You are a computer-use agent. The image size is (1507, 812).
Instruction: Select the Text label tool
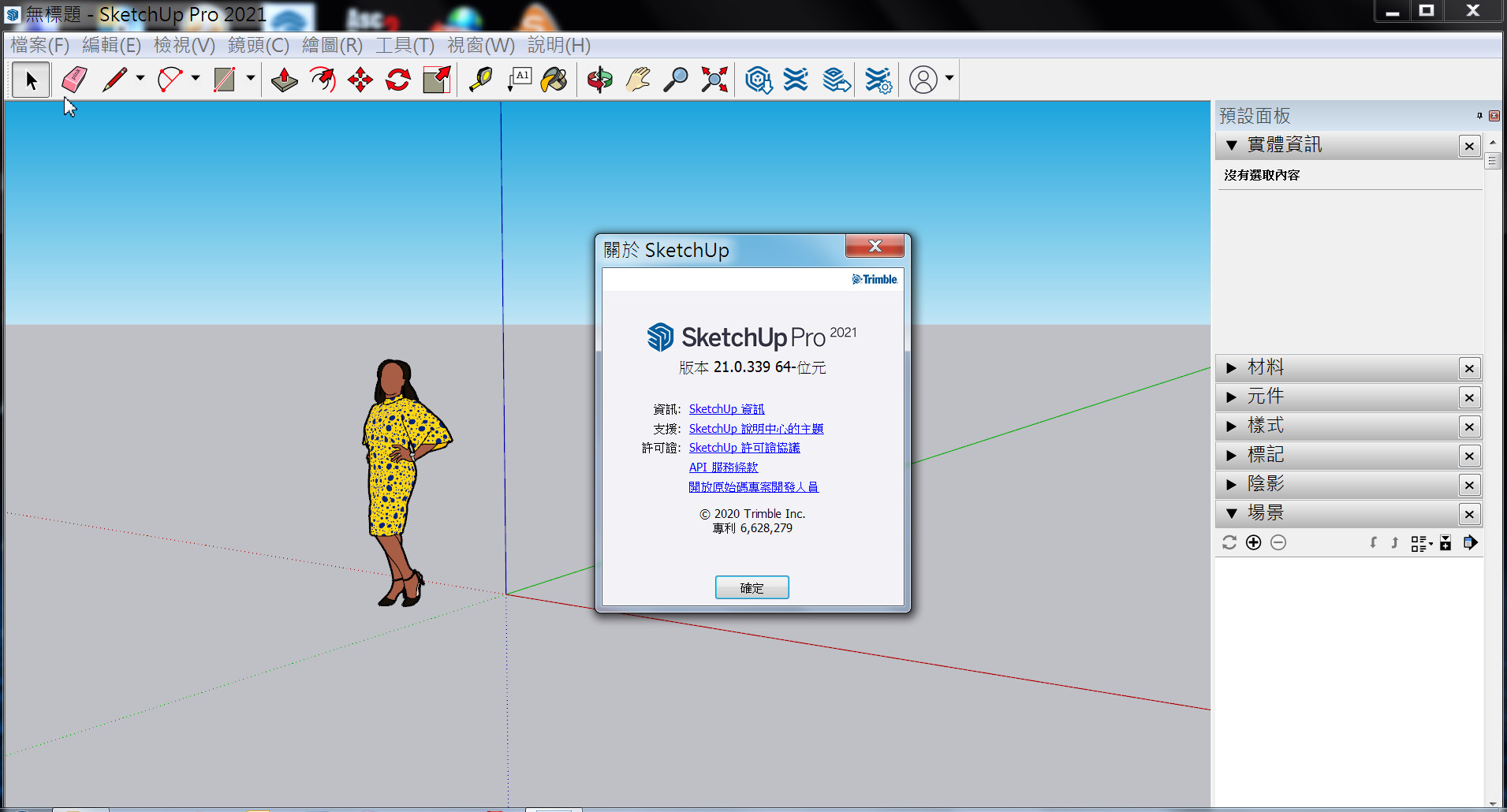point(518,80)
